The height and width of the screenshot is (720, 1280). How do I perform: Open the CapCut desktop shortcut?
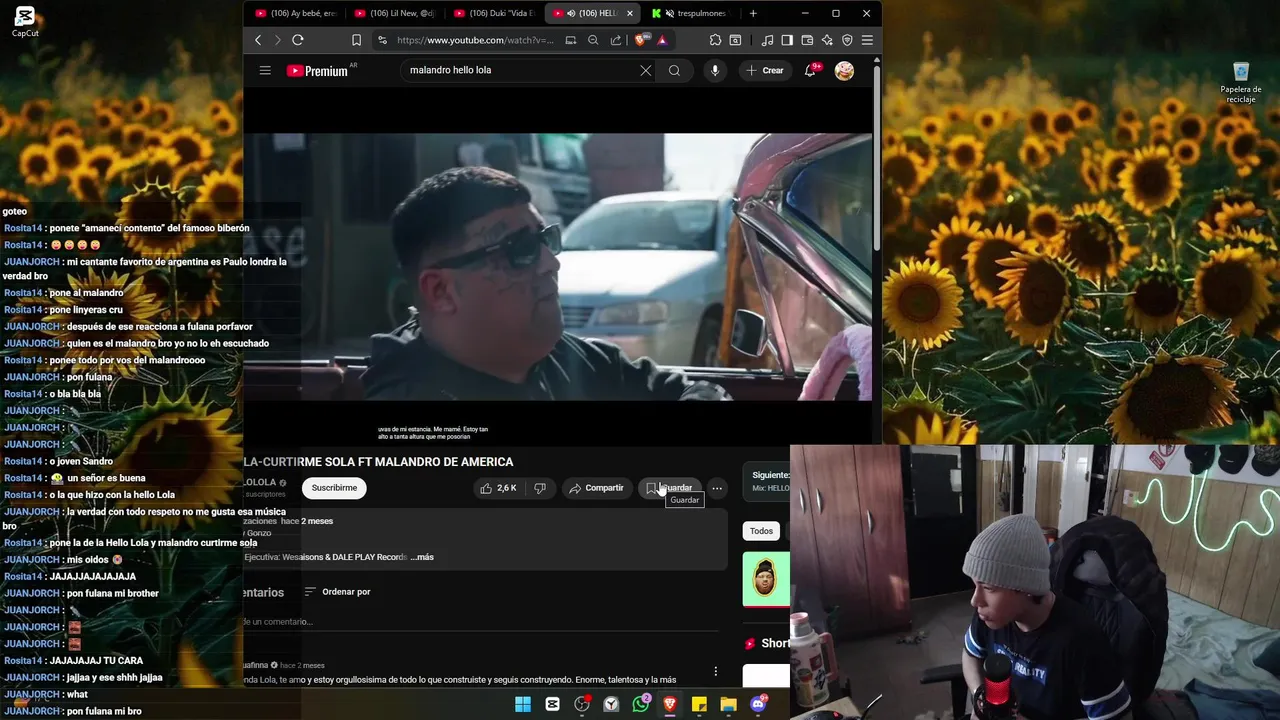click(x=25, y=21)
